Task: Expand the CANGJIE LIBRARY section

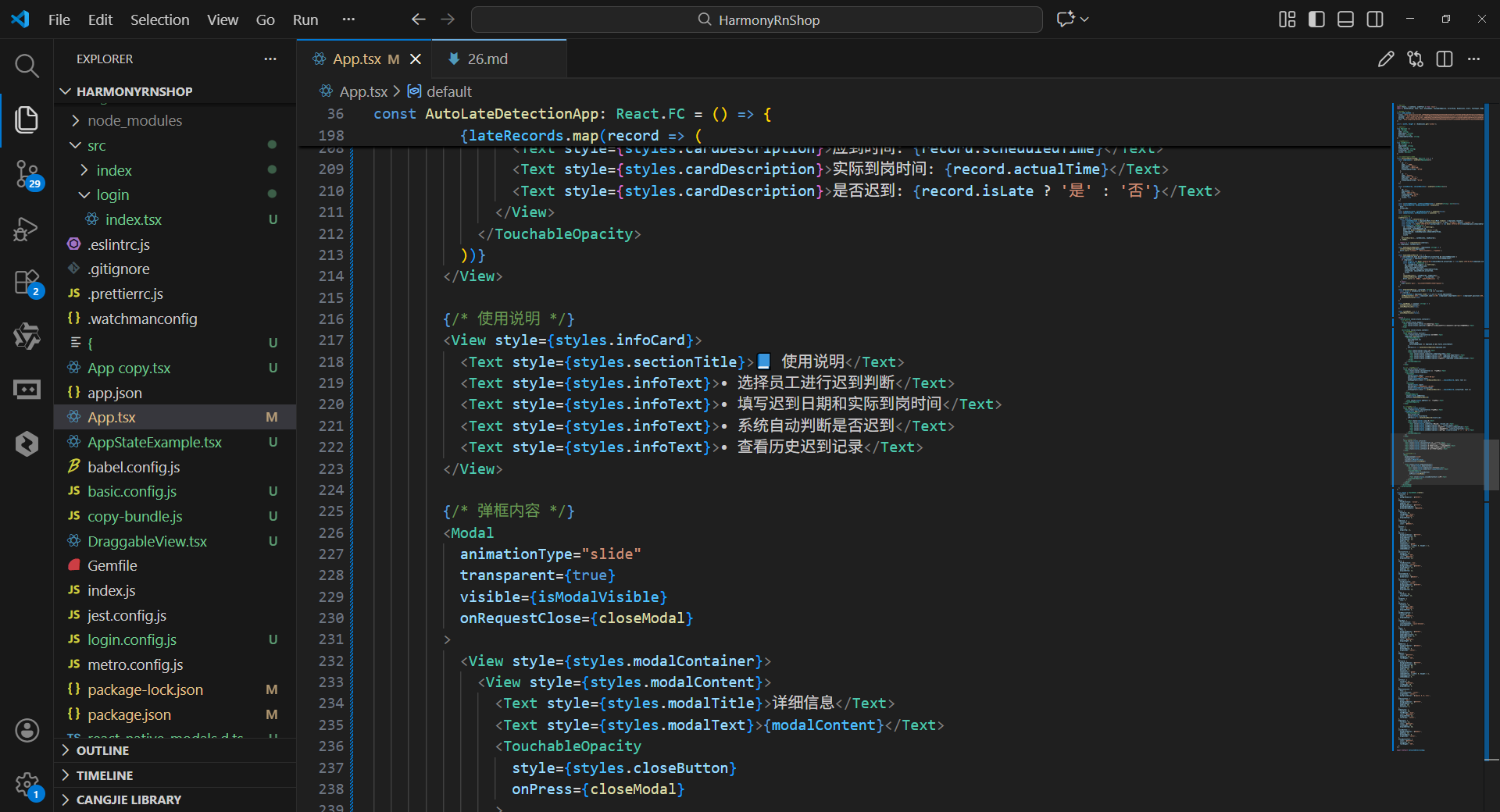Action: point(175,800)
